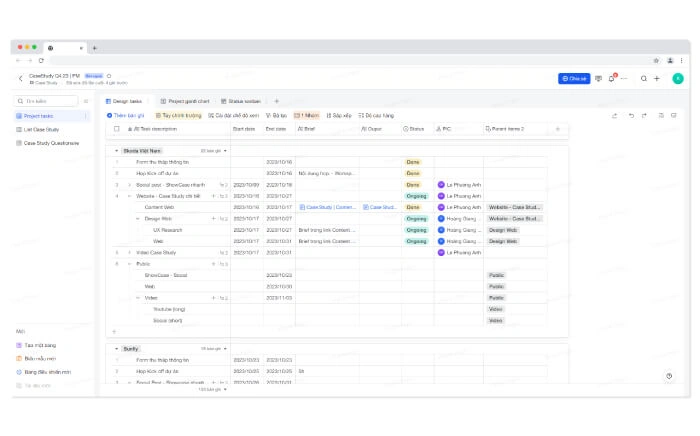Click Thêm bản ghi to add record

(128, 115)
